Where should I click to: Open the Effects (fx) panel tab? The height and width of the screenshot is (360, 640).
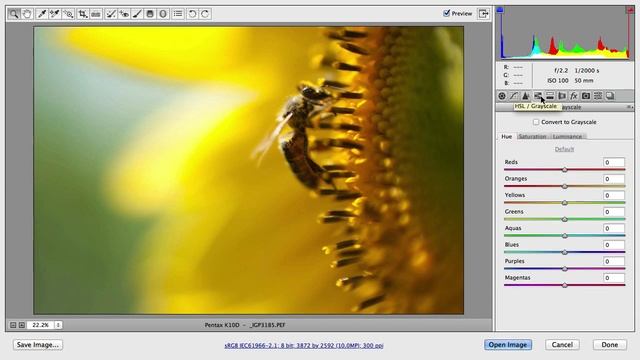pyautogui.click(x=573, y=96)
